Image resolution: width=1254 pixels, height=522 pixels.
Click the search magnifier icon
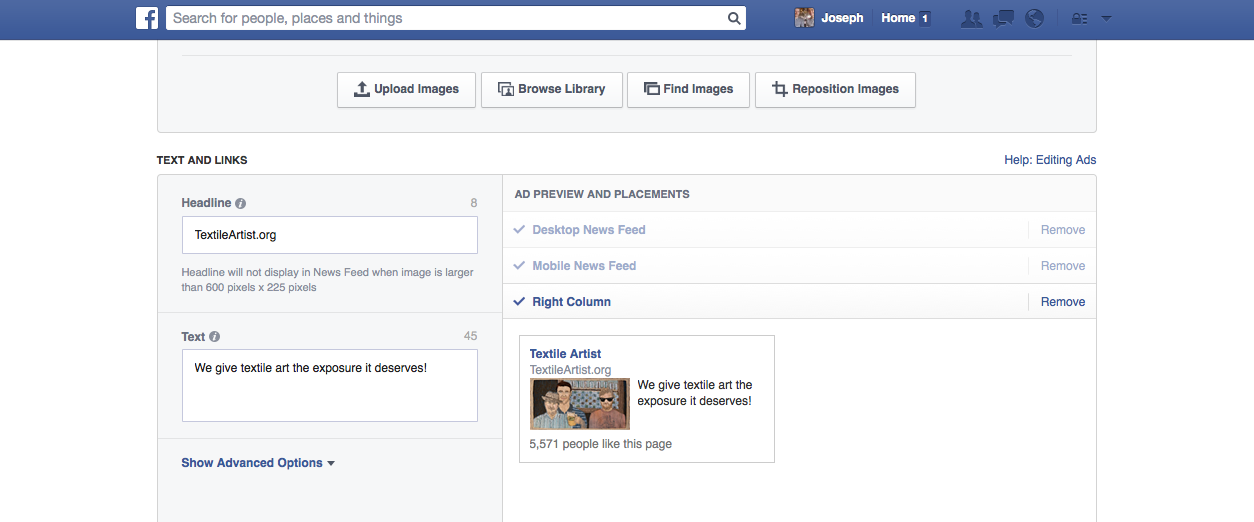pyautogui.click(x=734, y=18)
